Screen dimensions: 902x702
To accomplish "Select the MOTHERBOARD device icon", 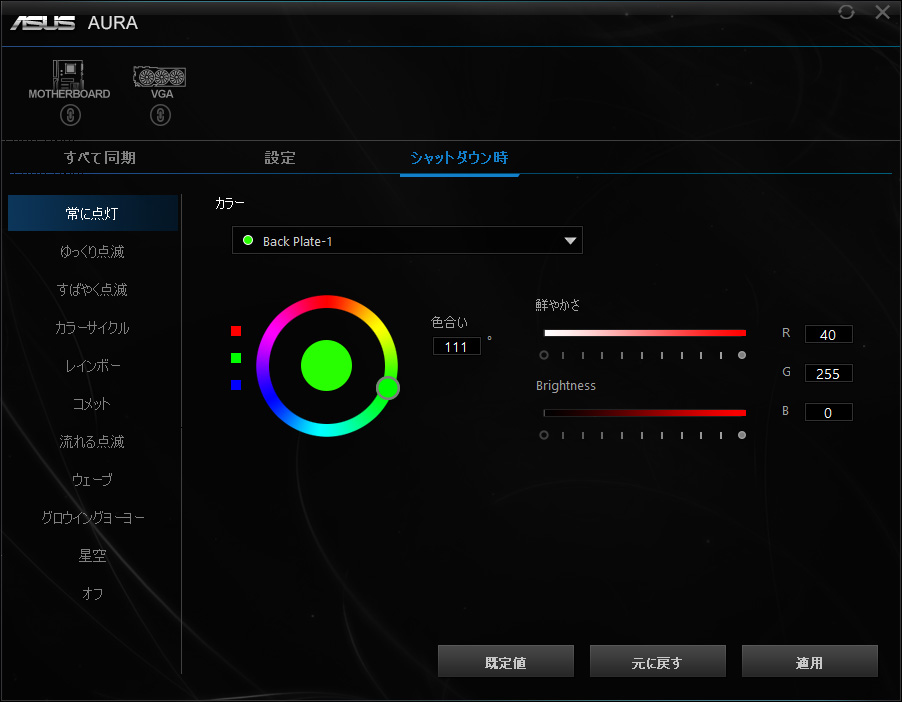I will point(69,79).
